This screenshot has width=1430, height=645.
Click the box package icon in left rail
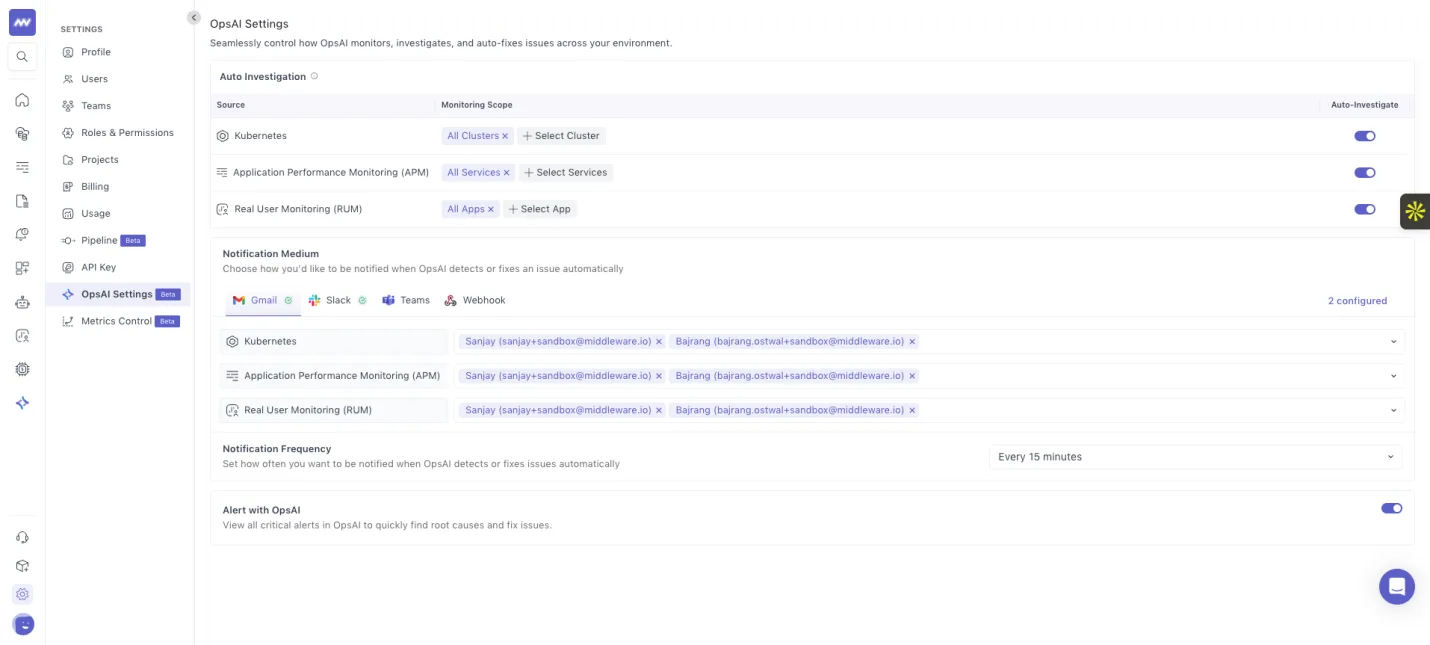(x=22, y=566)
